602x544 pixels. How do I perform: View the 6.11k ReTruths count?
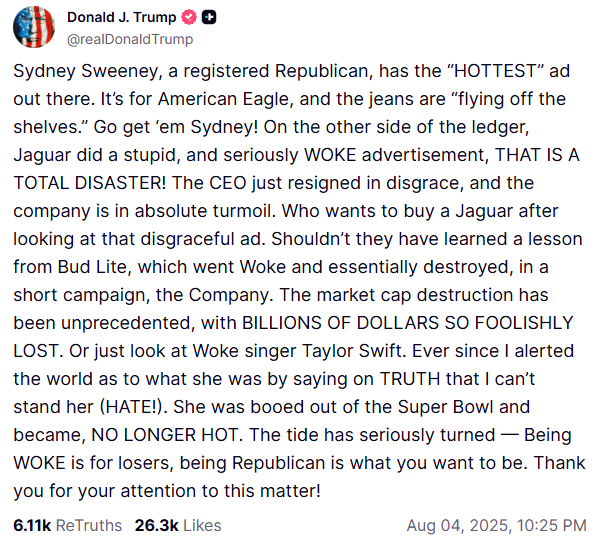point(32,525)
